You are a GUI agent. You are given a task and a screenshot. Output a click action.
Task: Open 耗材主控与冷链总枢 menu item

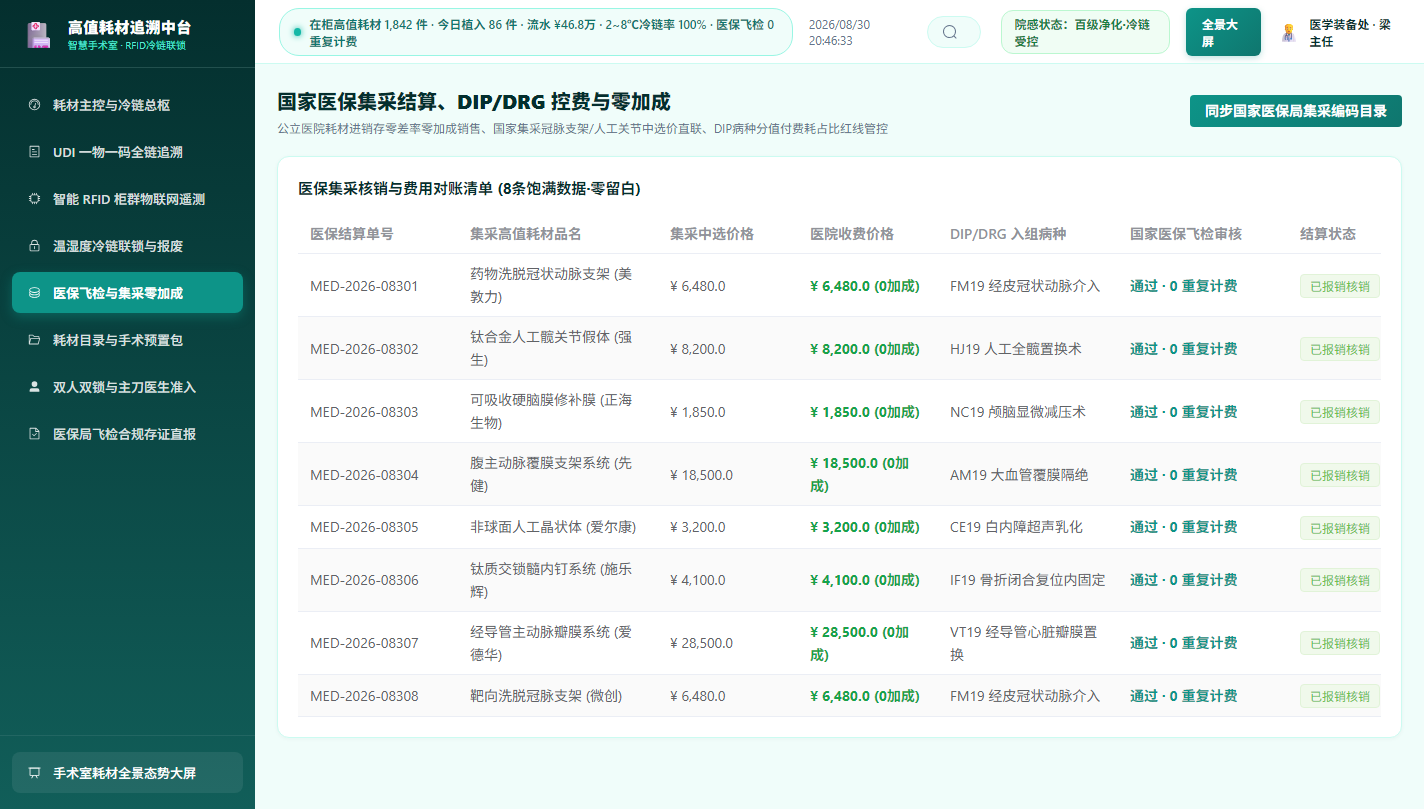pyautogui.click(x=127, y=105)
